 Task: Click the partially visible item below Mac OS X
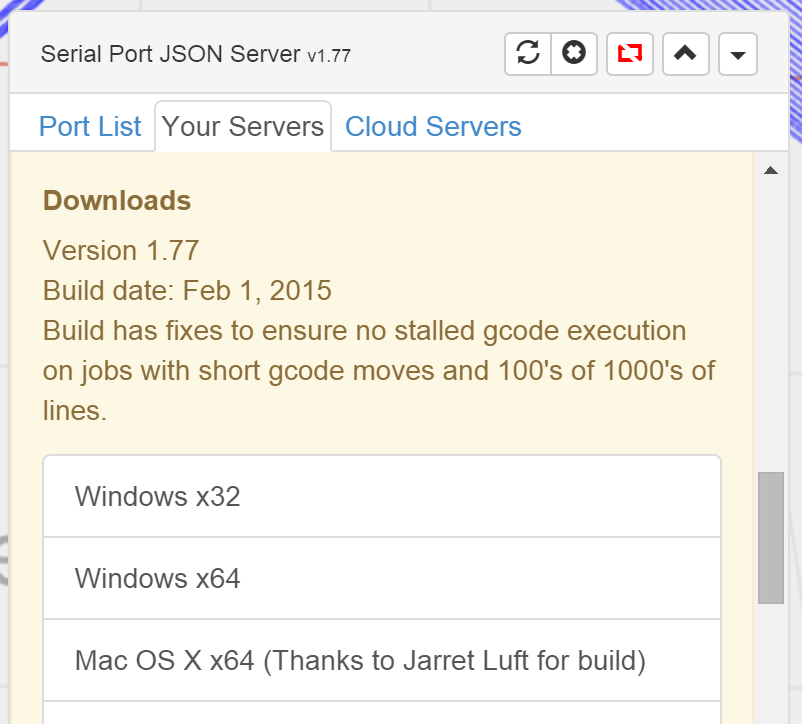(381, 713)
